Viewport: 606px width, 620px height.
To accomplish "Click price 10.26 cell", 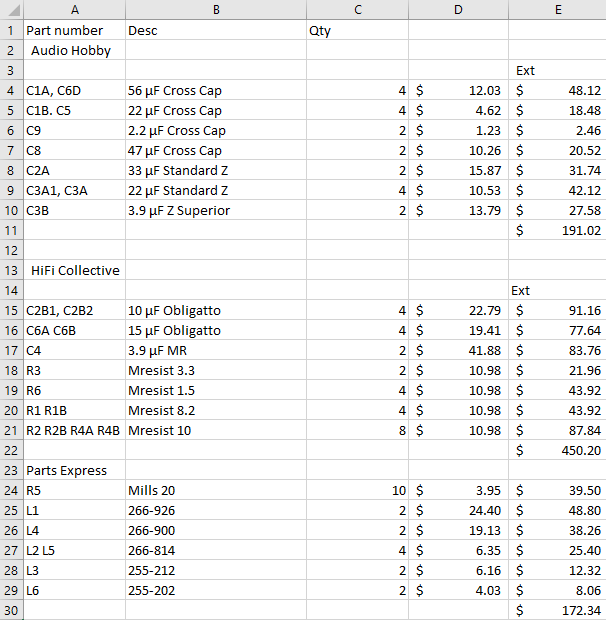I will (x=458, y=150).
